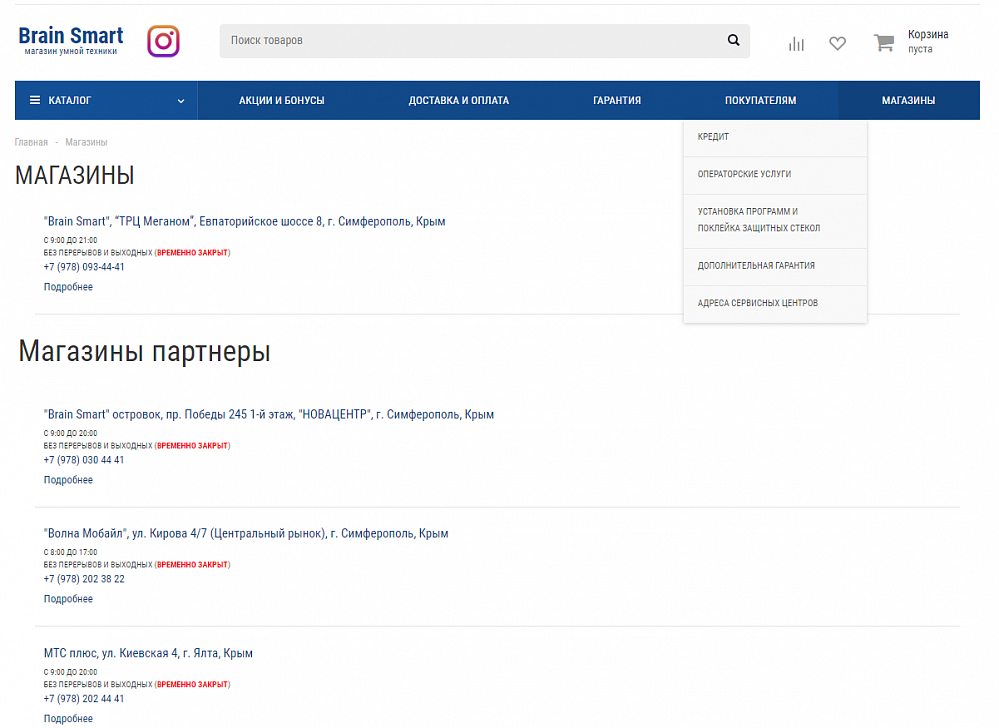This screenshot has height=728, width=999.
Task: Open the Instagram icon link
Action: coord(163,41)
